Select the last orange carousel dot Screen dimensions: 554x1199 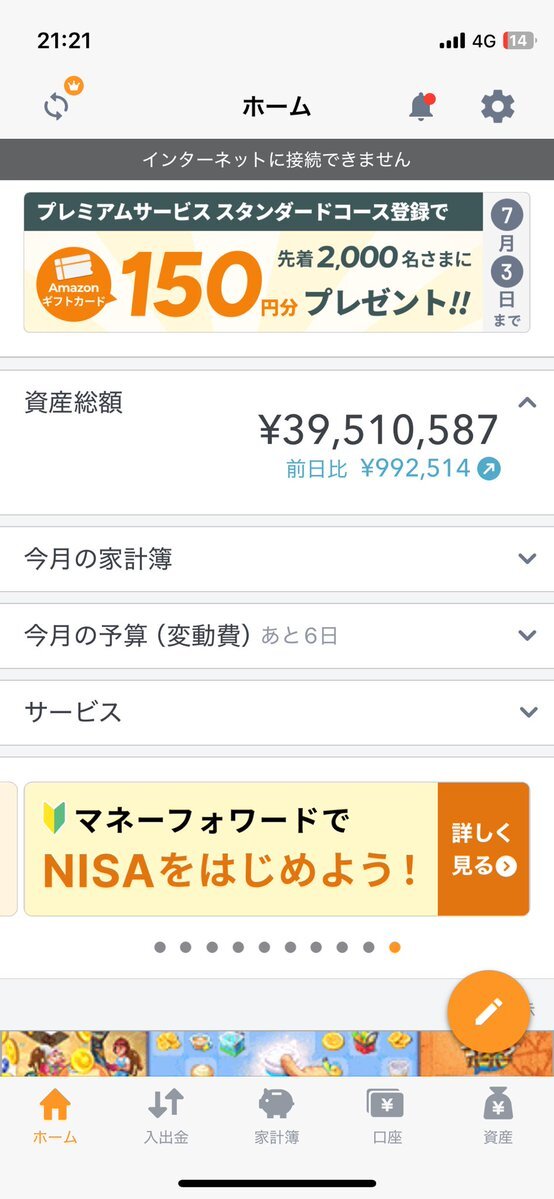395,947
